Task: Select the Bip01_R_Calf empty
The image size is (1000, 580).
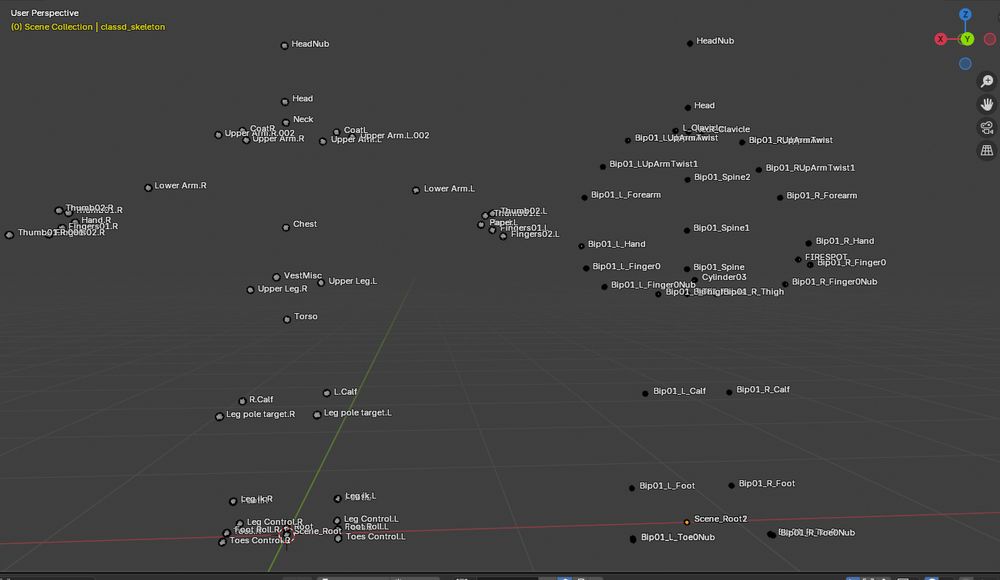Action: pyautogui.click(x=729, y=392)
